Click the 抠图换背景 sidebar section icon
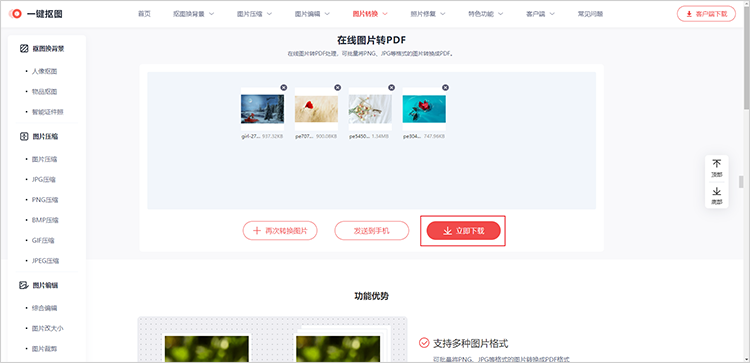The height and width of the screenshot is (363, 750). [23, 48]
